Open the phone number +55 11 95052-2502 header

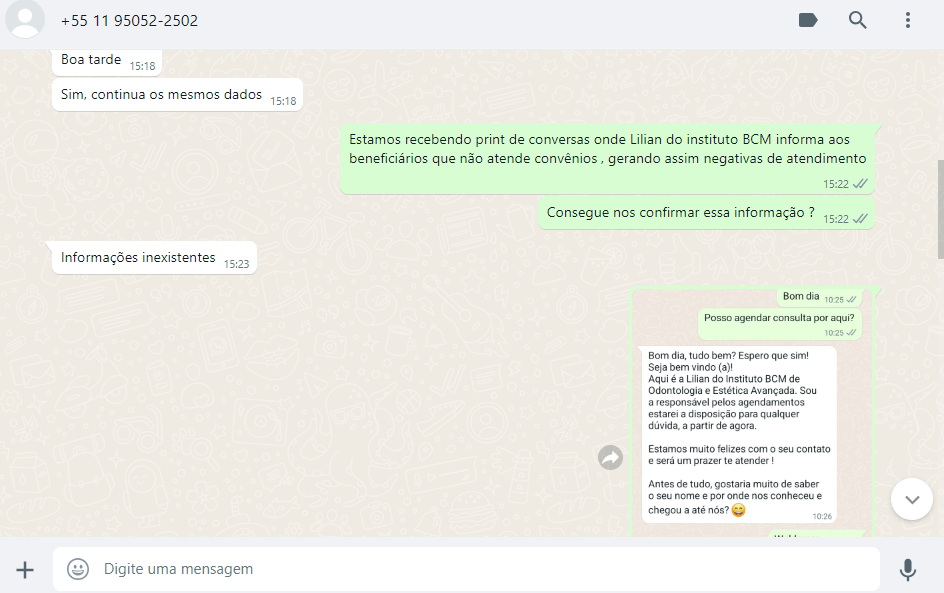[x=129, y=21]
